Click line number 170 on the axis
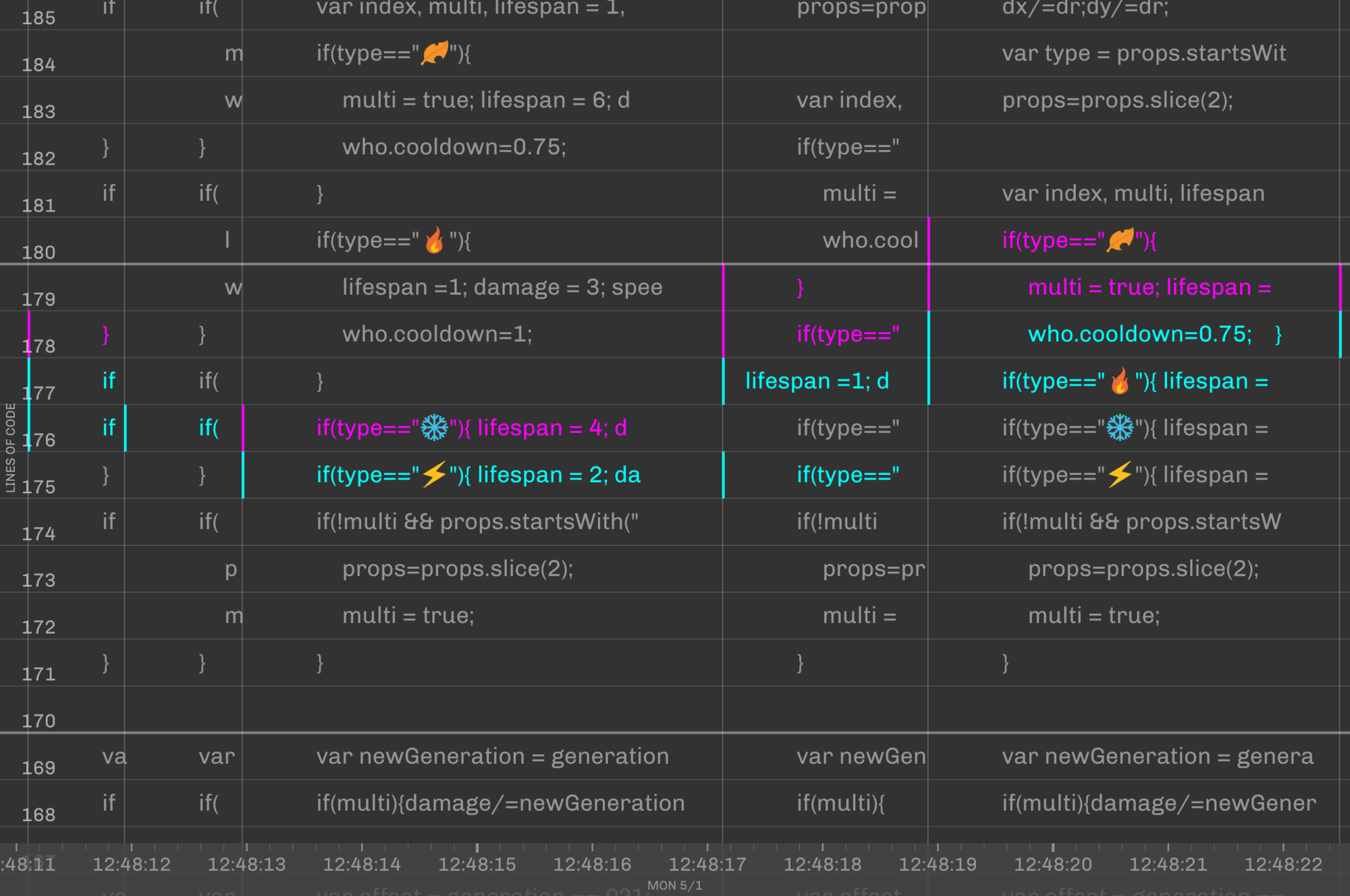Viewport: 1350px width, 896px height. (38, 721)
